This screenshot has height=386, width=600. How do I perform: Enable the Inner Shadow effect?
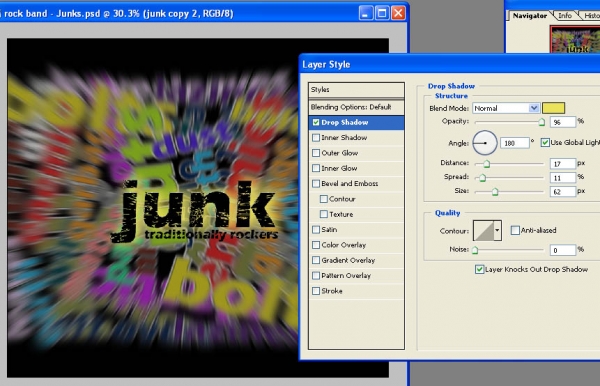[316, 138]
